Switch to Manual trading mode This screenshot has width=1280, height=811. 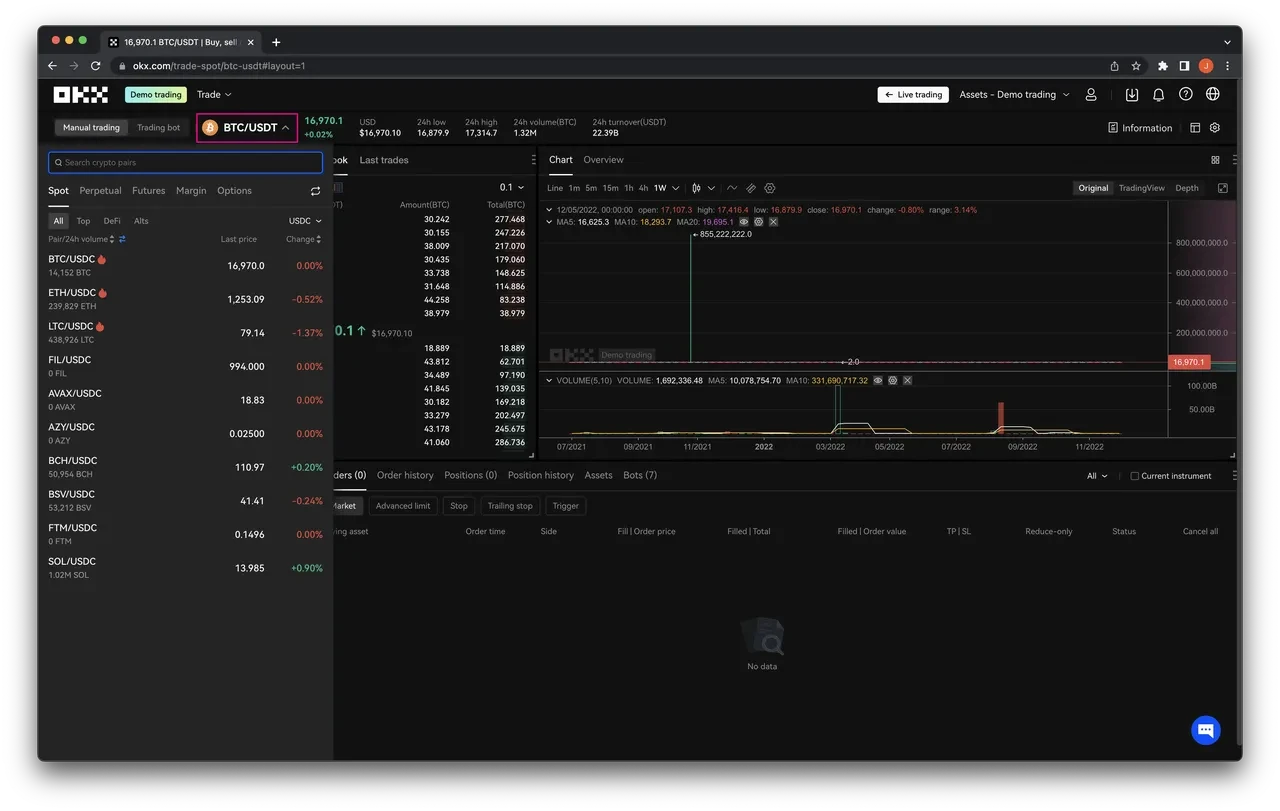(x=91, y=128)
